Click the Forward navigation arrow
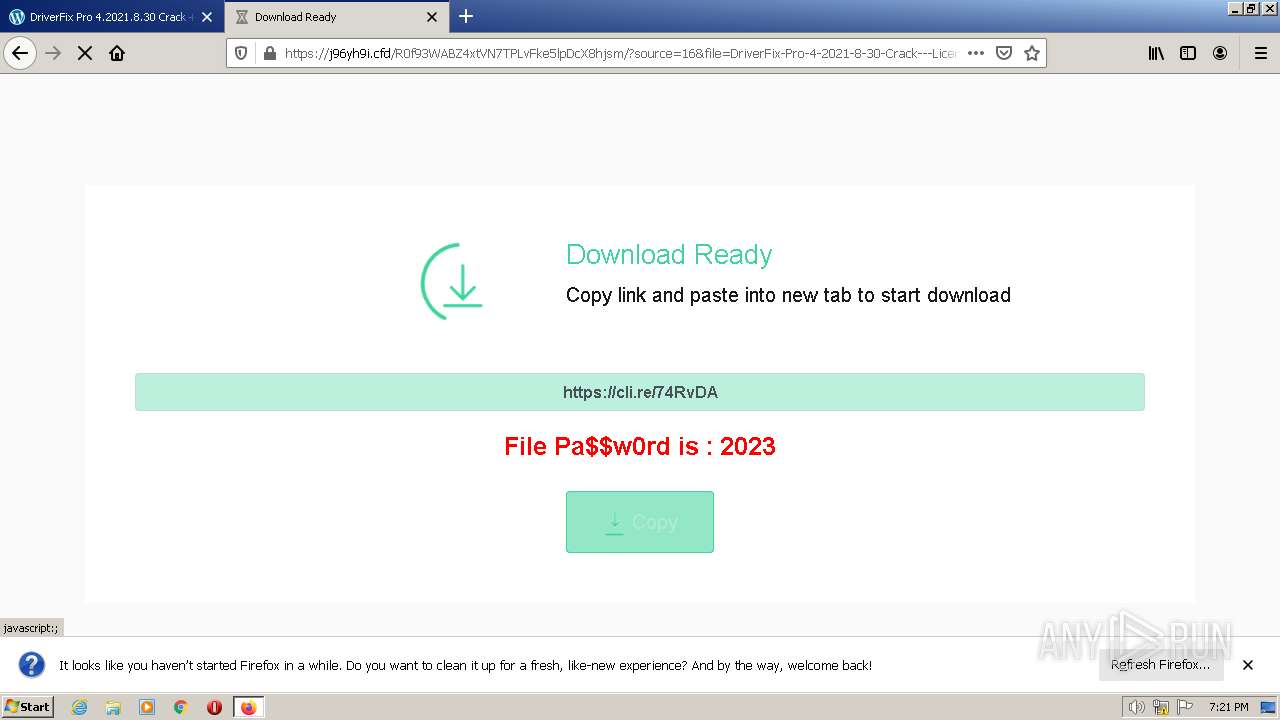 [53, 53]
